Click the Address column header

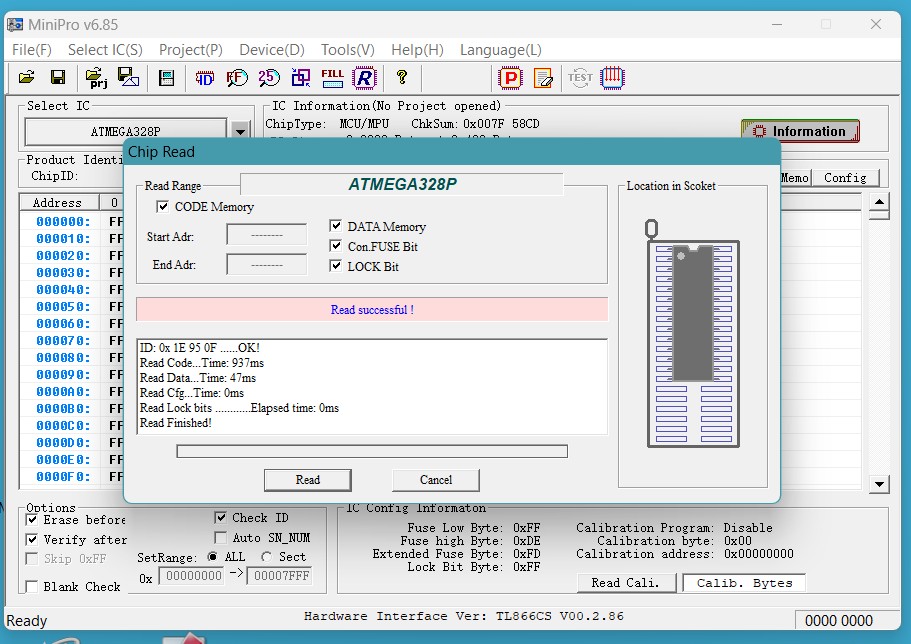59,202
